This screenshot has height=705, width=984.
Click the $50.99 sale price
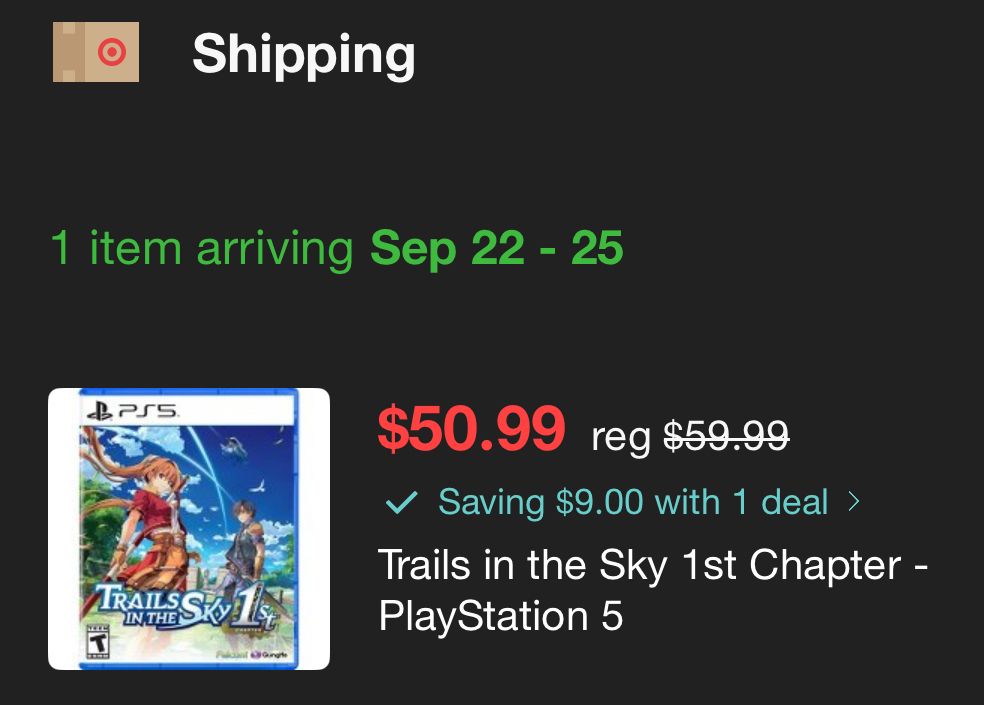(471, 428)
